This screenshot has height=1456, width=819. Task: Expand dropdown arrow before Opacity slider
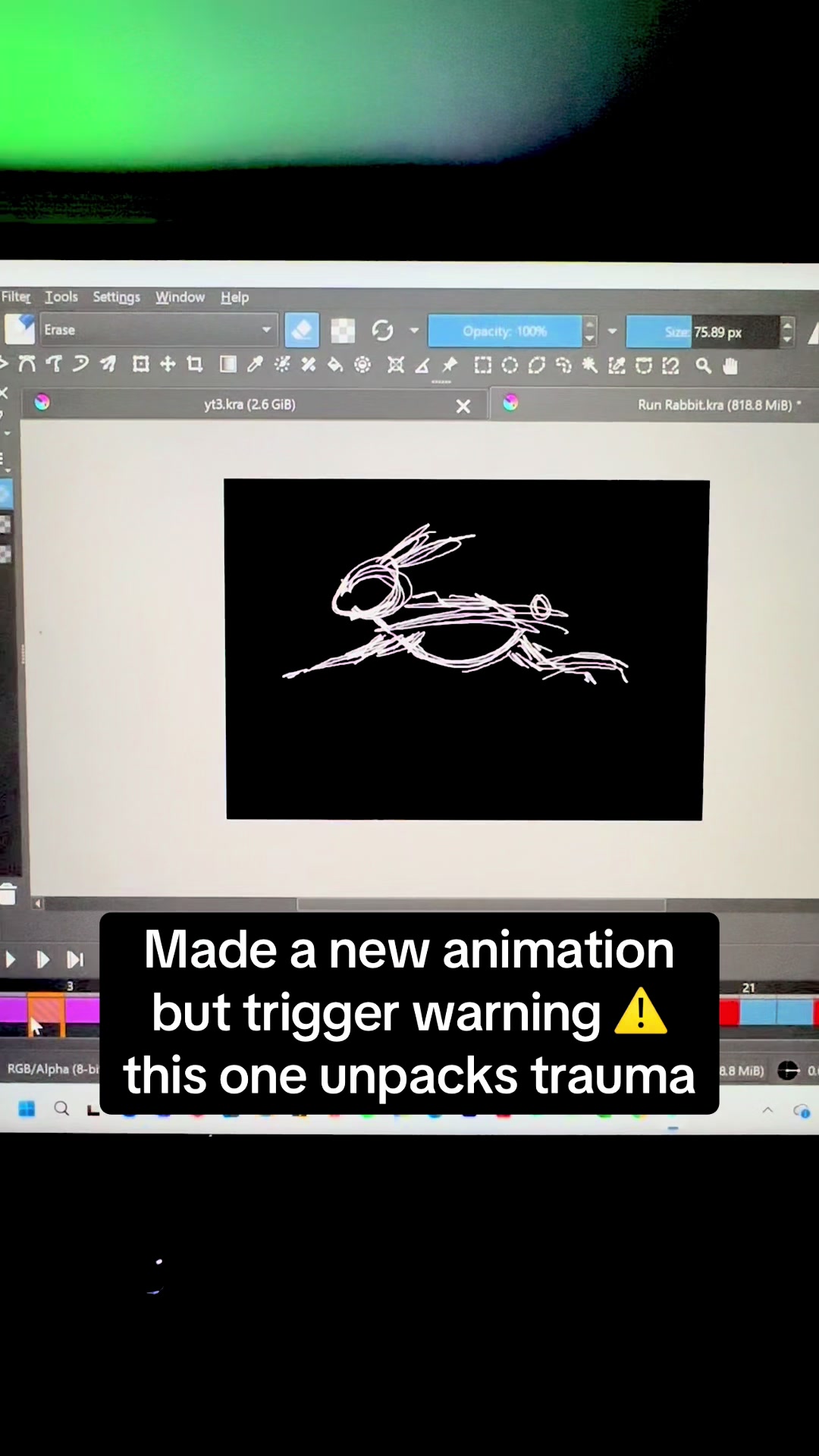point(414,331)
